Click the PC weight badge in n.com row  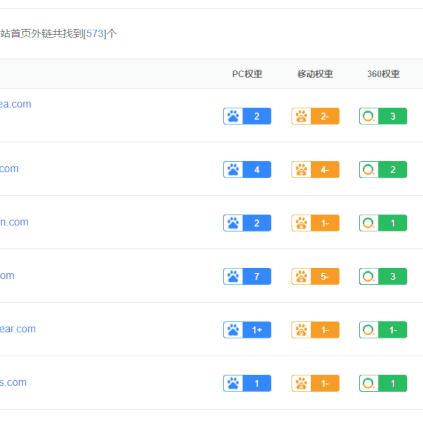pos(247,223)
